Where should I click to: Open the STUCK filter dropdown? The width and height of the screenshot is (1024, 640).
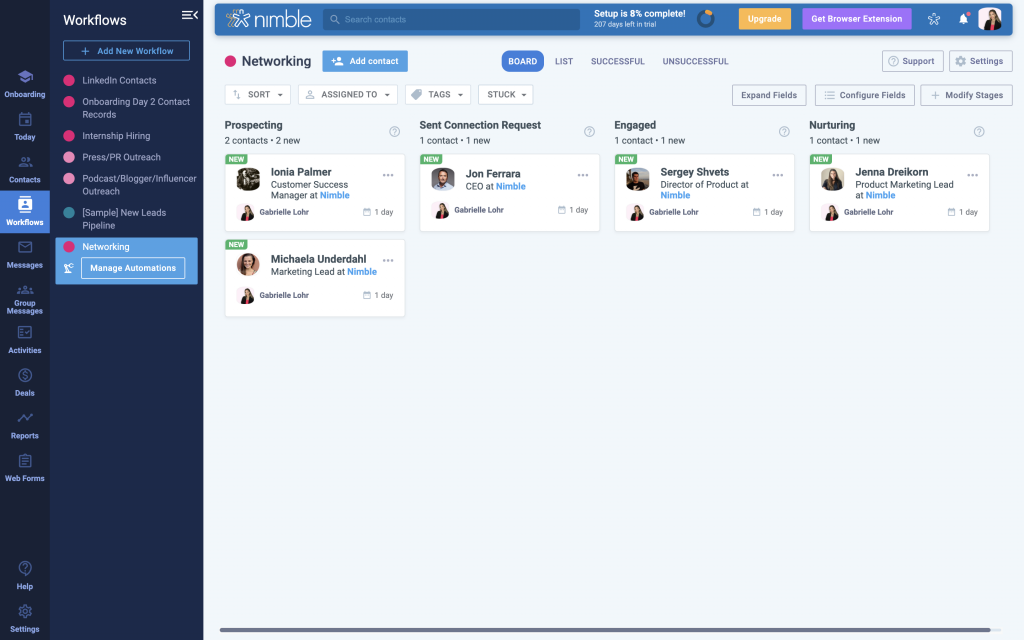[504, 94]
